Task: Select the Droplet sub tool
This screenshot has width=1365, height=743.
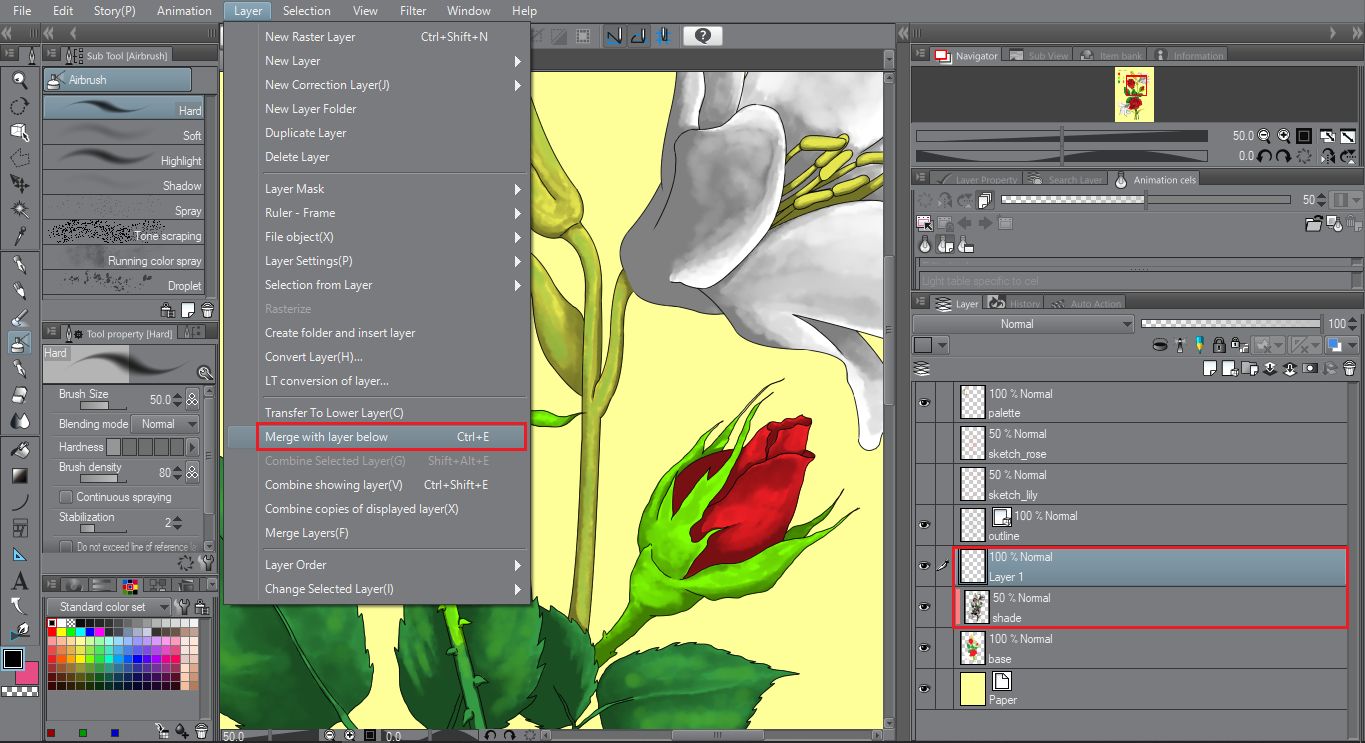Action: 124,282
